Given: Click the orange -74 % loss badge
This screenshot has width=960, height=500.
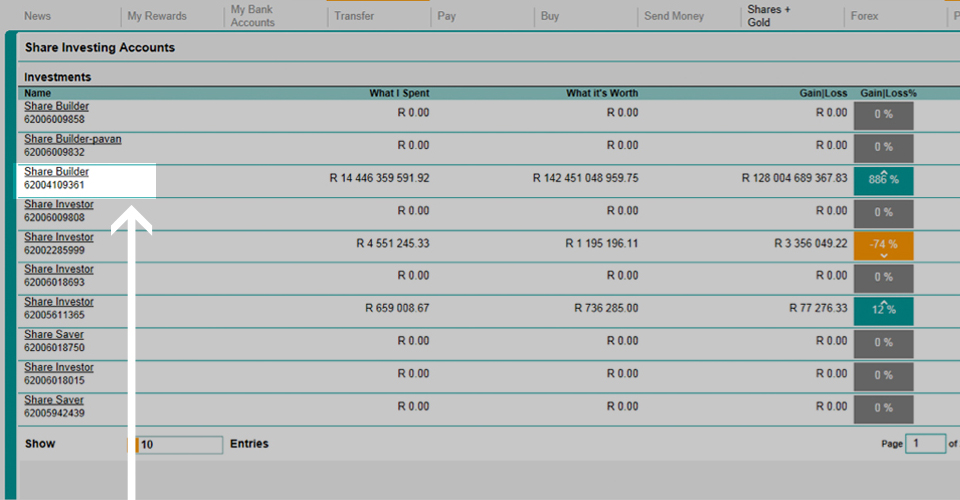Looking at the screenshot, I should (x=884, y=245).
